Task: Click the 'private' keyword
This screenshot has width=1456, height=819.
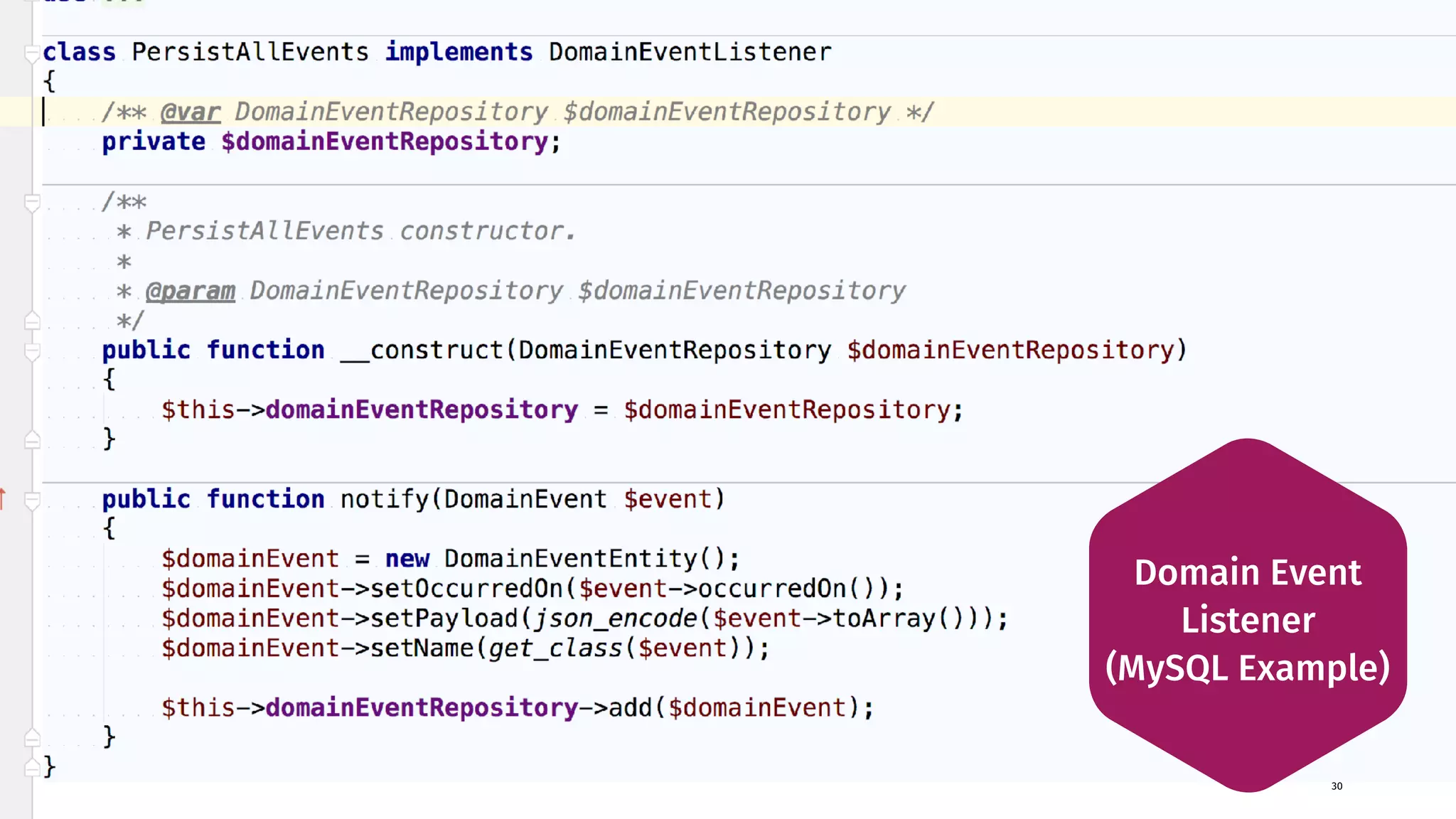Action: [x=154, y=141]
